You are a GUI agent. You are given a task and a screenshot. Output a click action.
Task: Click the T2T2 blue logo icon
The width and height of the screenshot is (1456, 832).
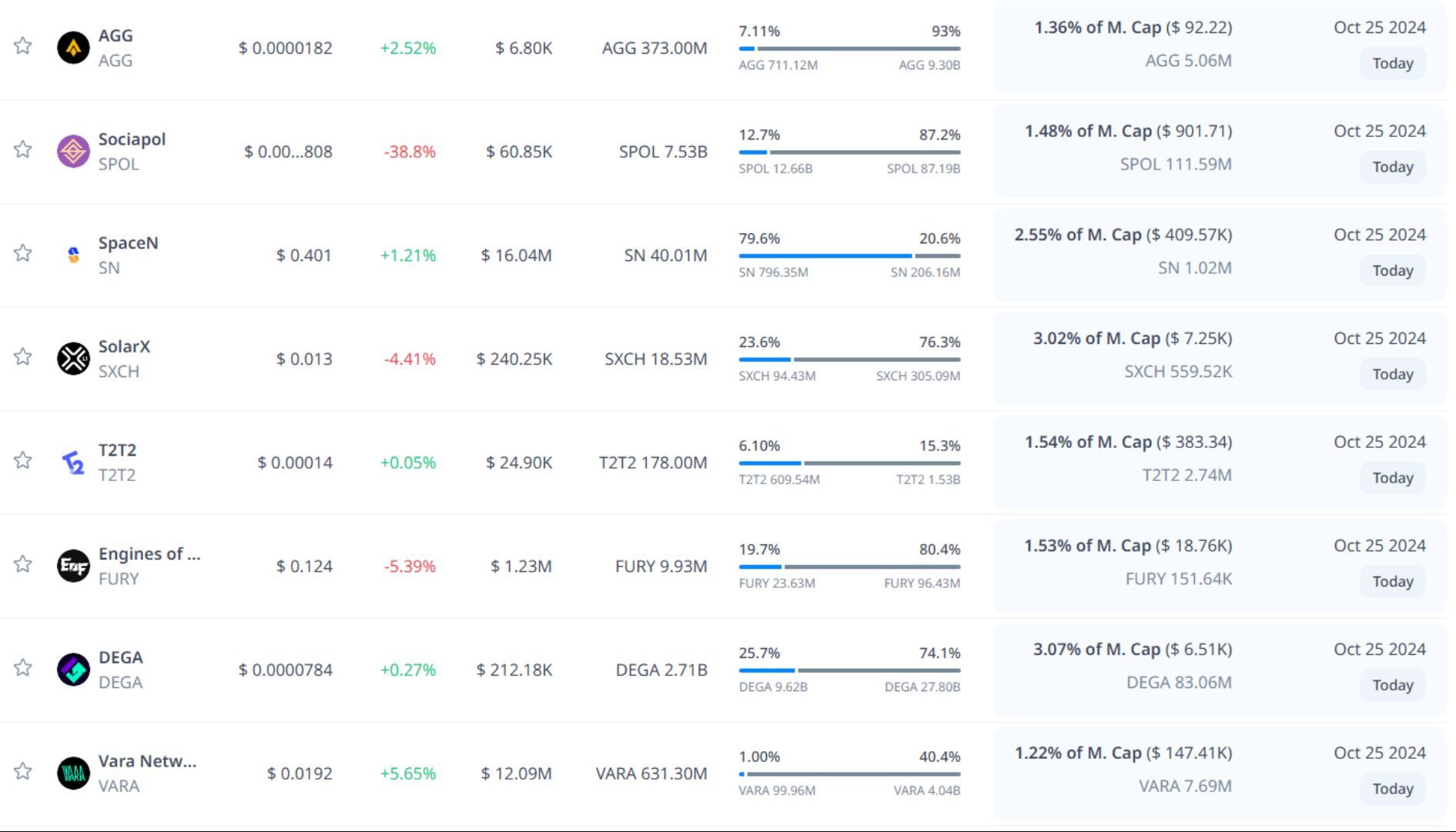point(73,463)
